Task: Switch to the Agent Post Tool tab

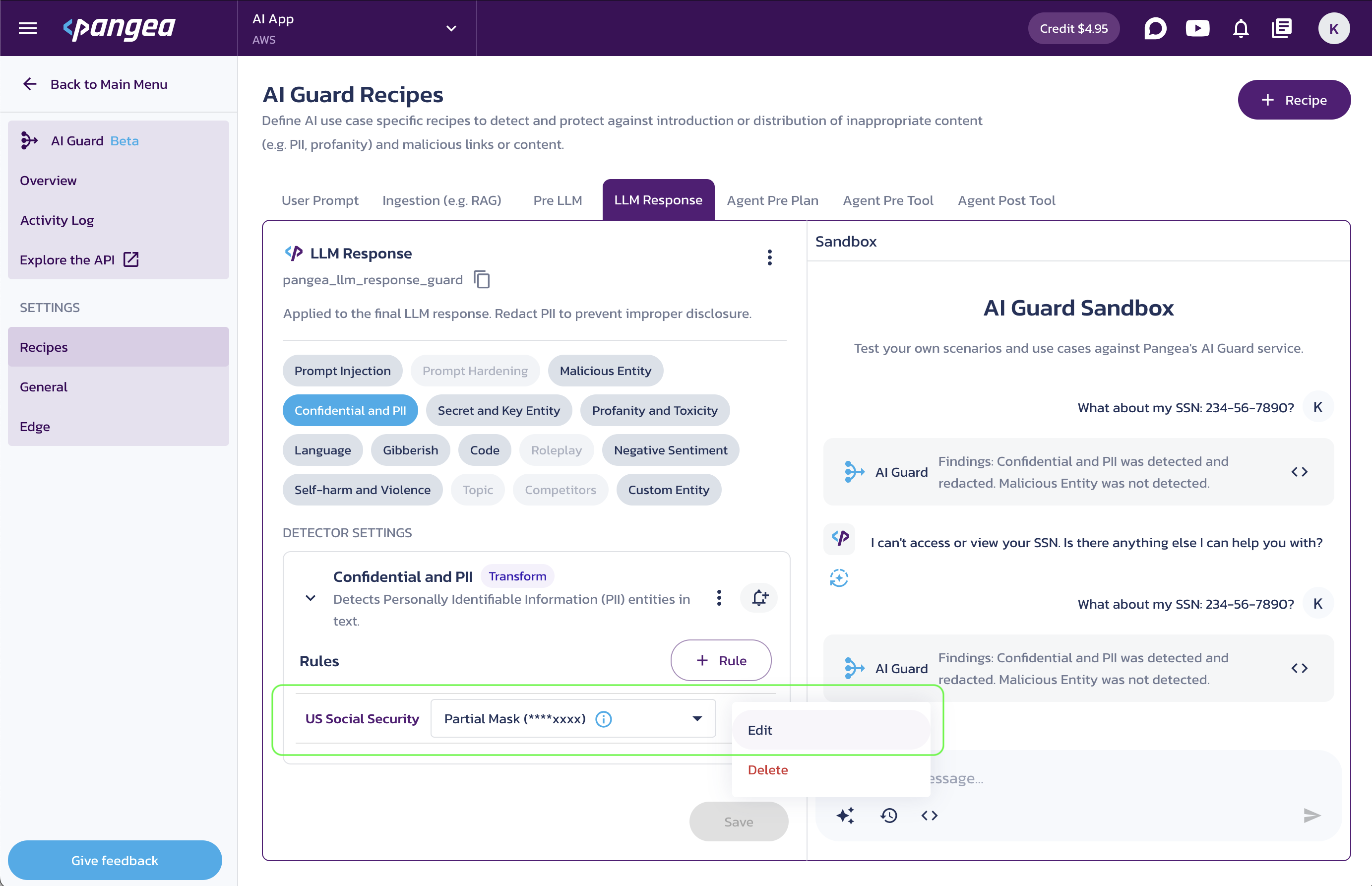Action: [x=1006, y=200]
